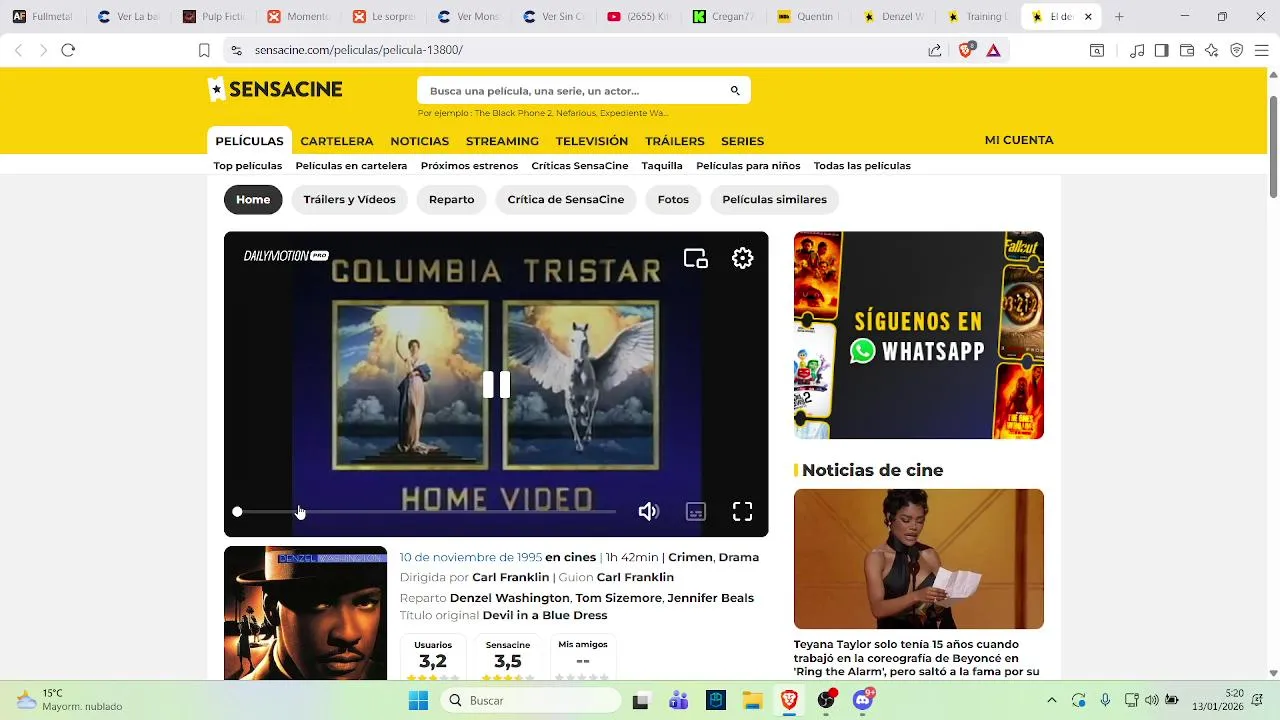Open the Cartelera menu tab
This screenshot has height=720, width=1280.
[337, 141]
